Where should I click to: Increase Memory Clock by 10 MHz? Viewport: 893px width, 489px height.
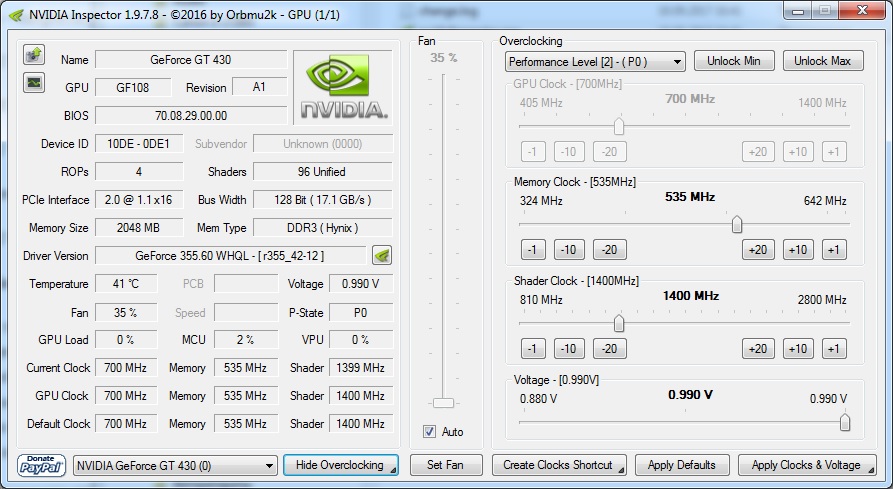pyautogui.click(x=798, y=250)
